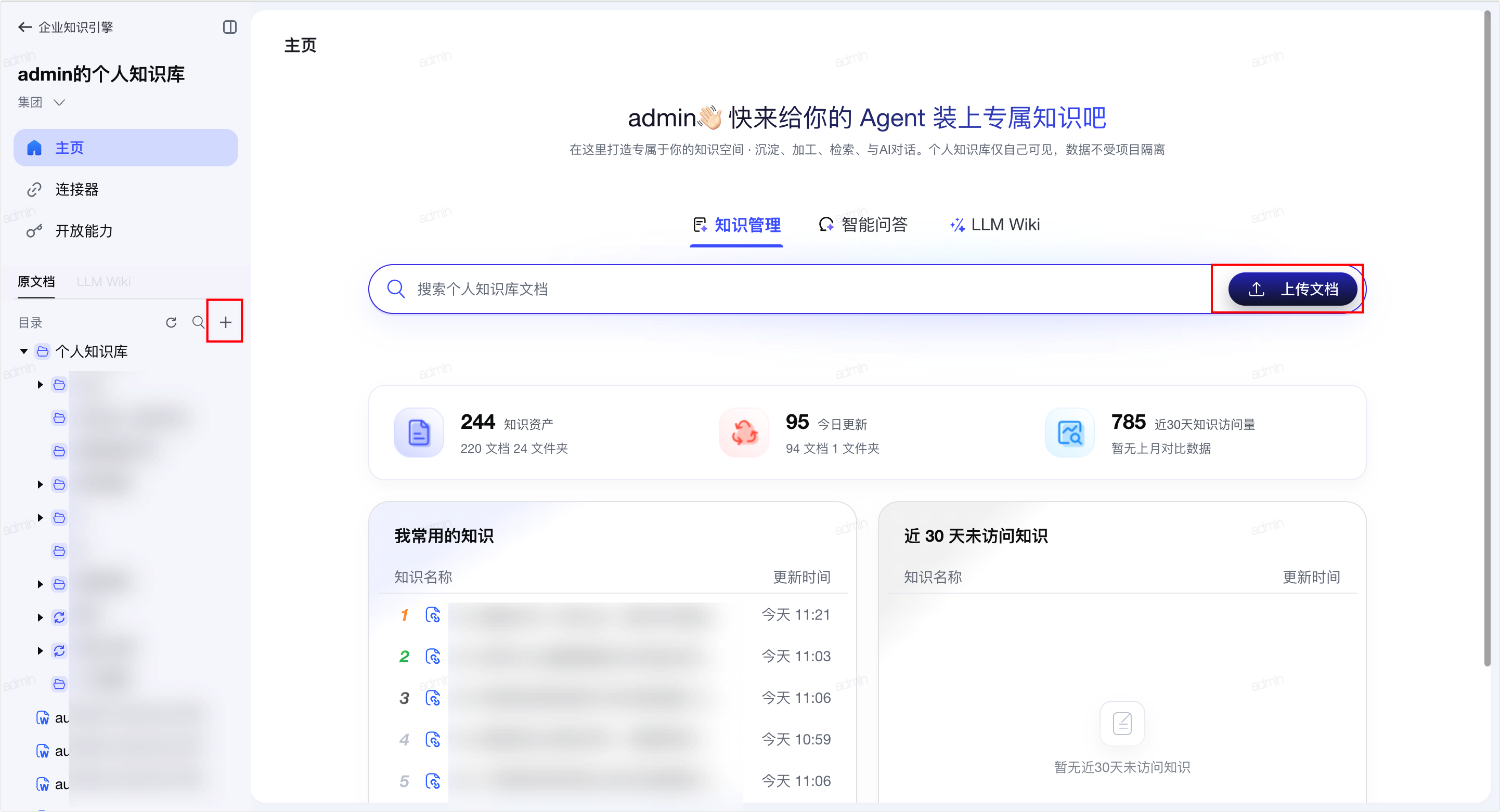Click the 知识资产 document icon
Viewport: 1500px width, 812px height.
click(x=419, y=433)
